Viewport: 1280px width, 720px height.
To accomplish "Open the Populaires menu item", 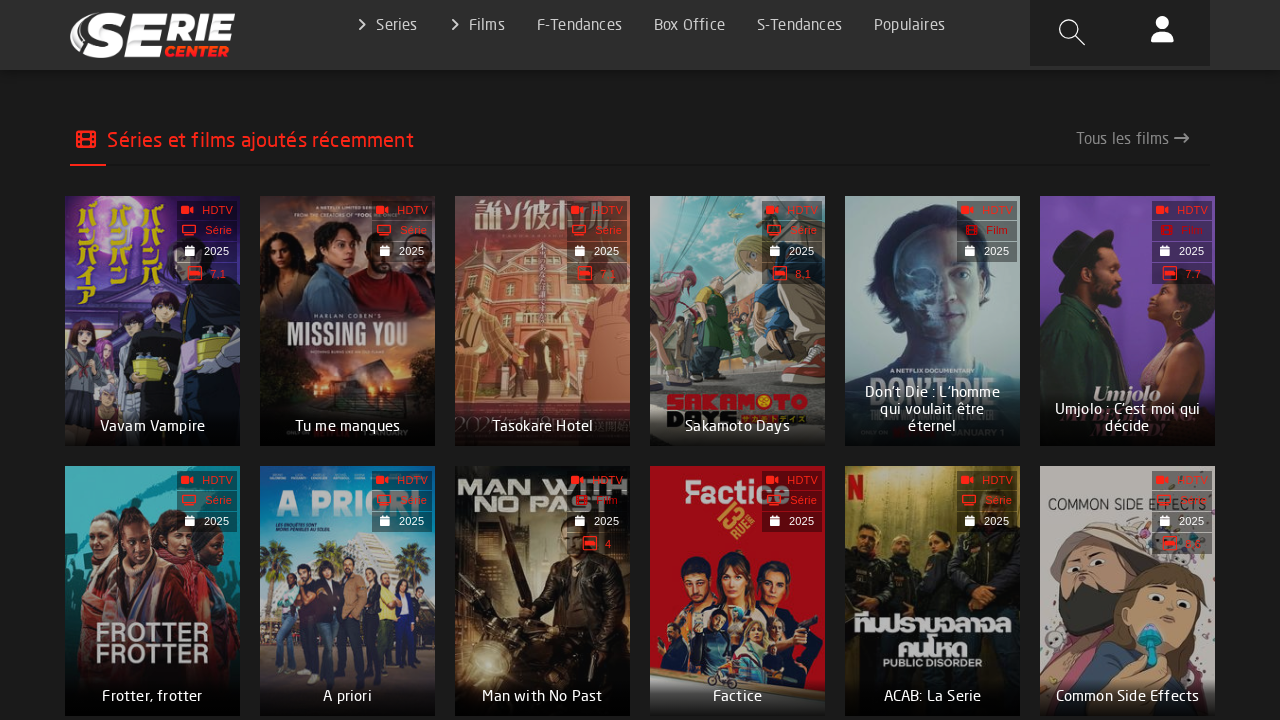I will (x=909, y=24).
